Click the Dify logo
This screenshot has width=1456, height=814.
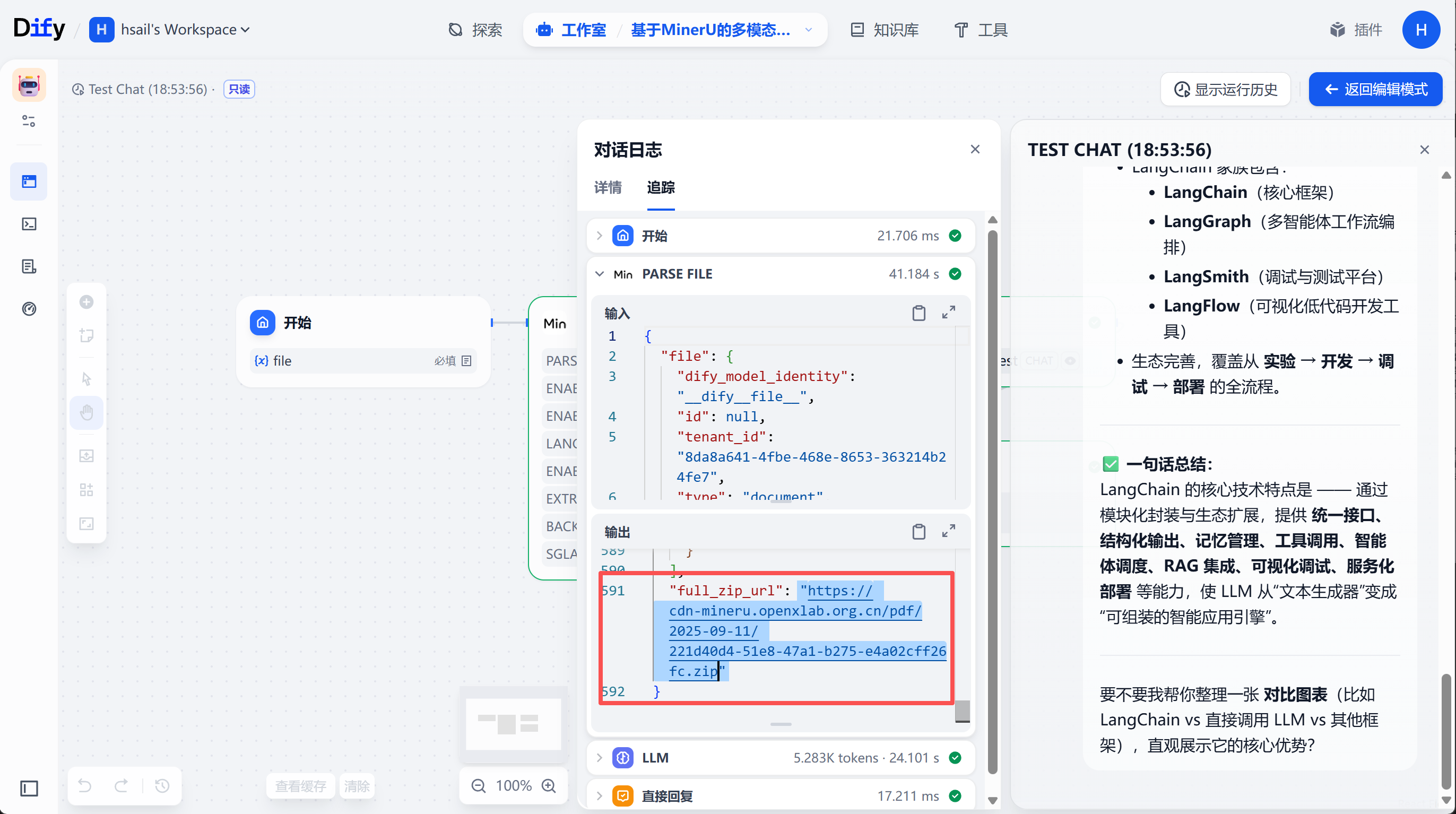click(39, 29)
